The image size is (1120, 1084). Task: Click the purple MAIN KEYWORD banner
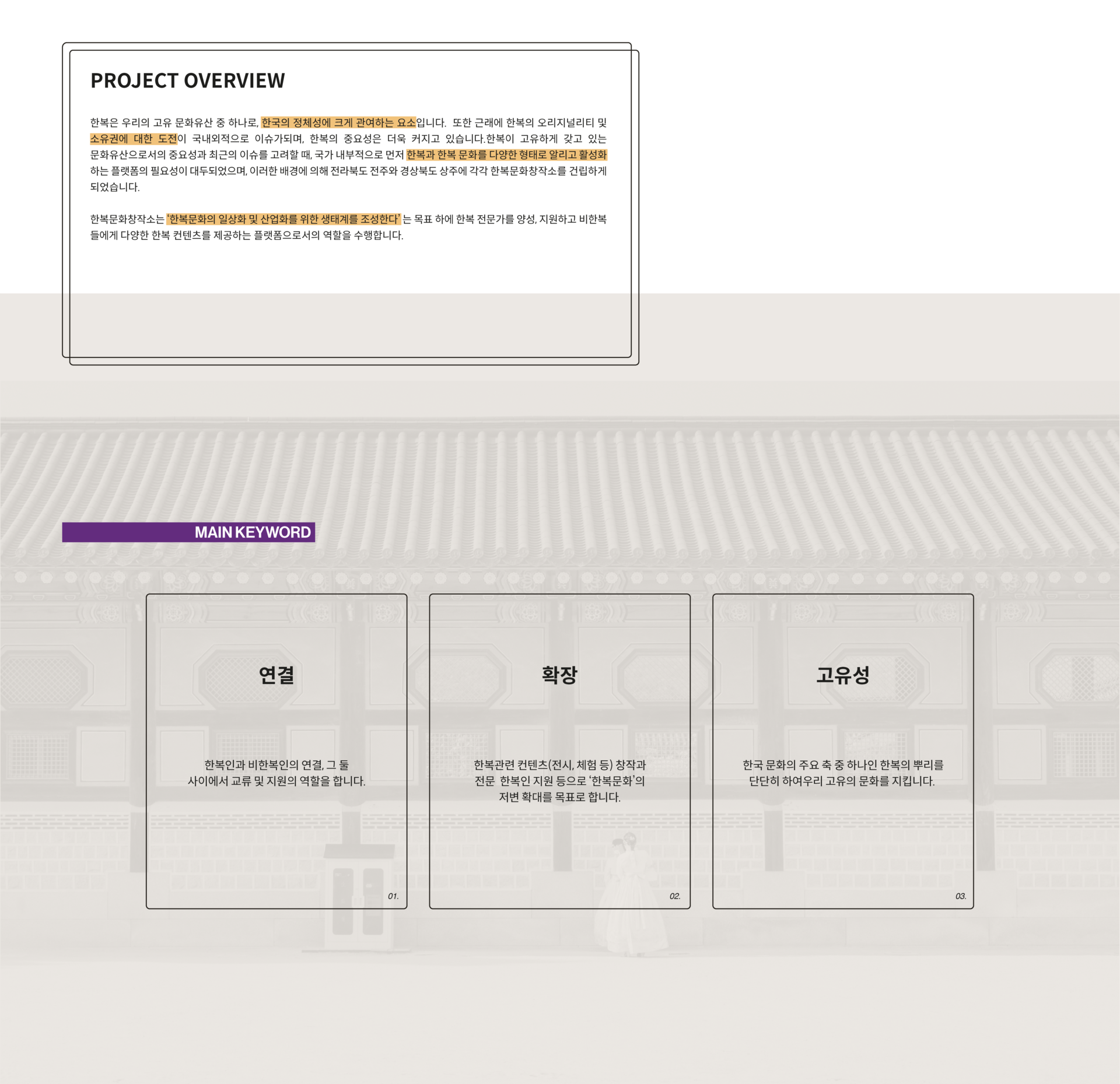(188, 532)
